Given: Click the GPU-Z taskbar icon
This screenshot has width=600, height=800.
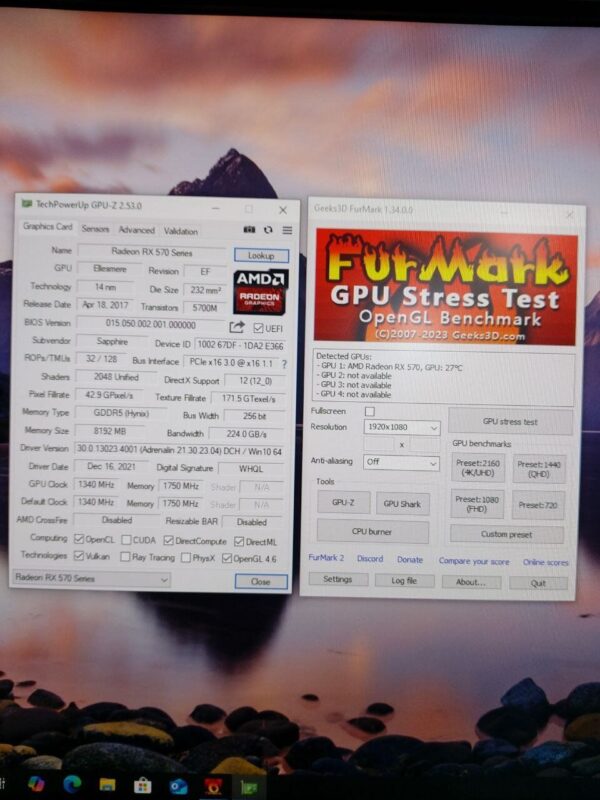Looking at the screenshot, I should click(x=249, y=787).
